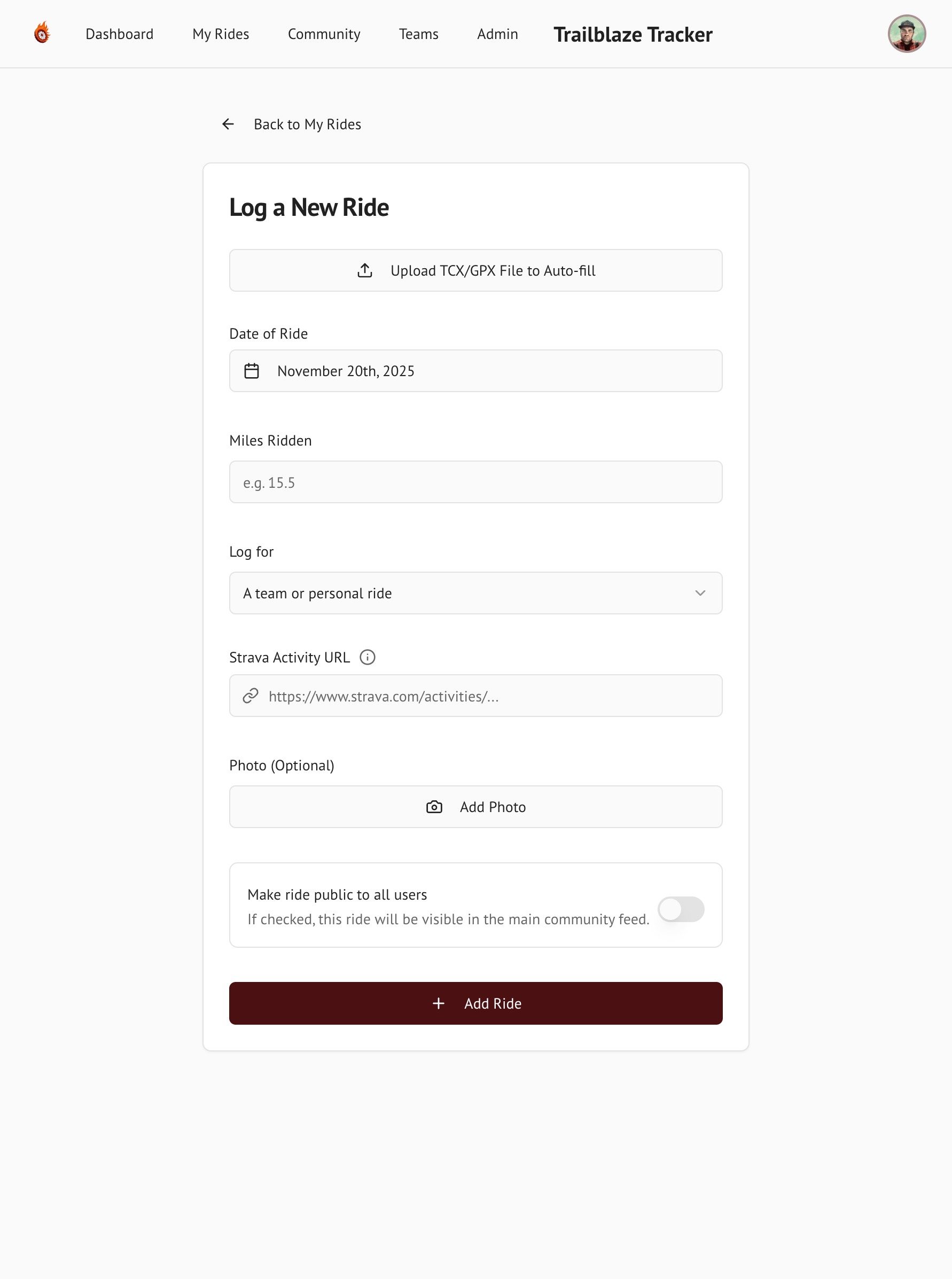Screen dimensions: 952x1279
Task: Expand the Log for dropdown chevron
Action: (x=700, y=594)
